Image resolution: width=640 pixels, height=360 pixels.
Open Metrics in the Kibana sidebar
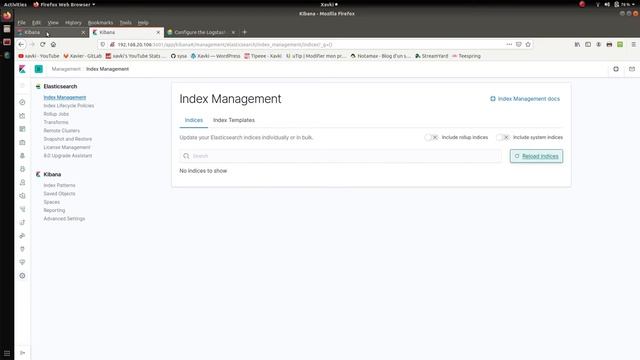(22, 182)
